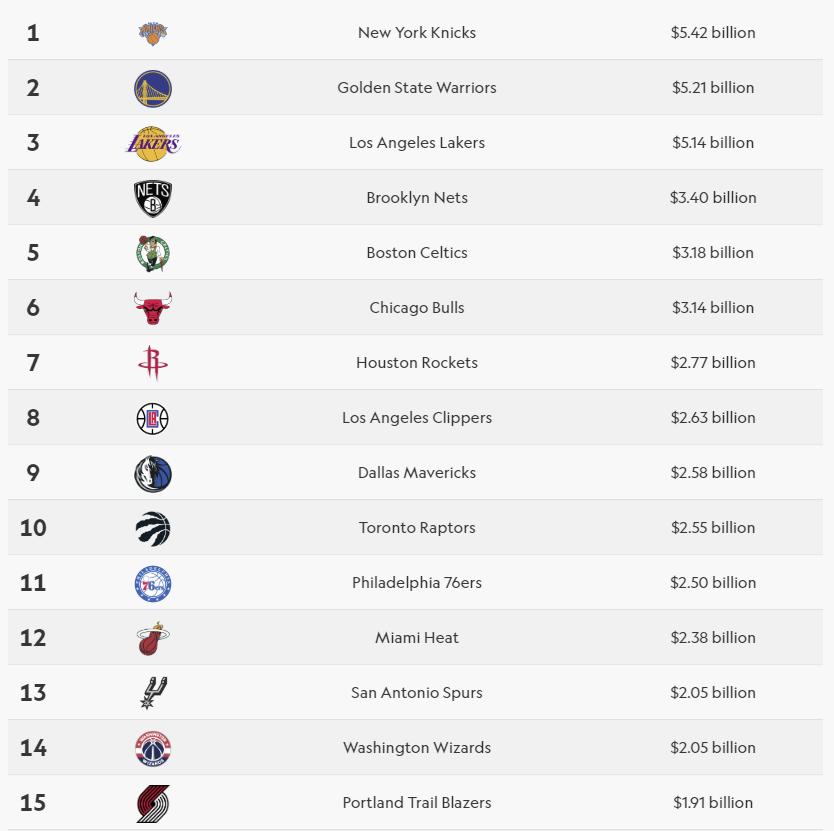Click the Brooklyn Nets shield logo

point(153,198)
